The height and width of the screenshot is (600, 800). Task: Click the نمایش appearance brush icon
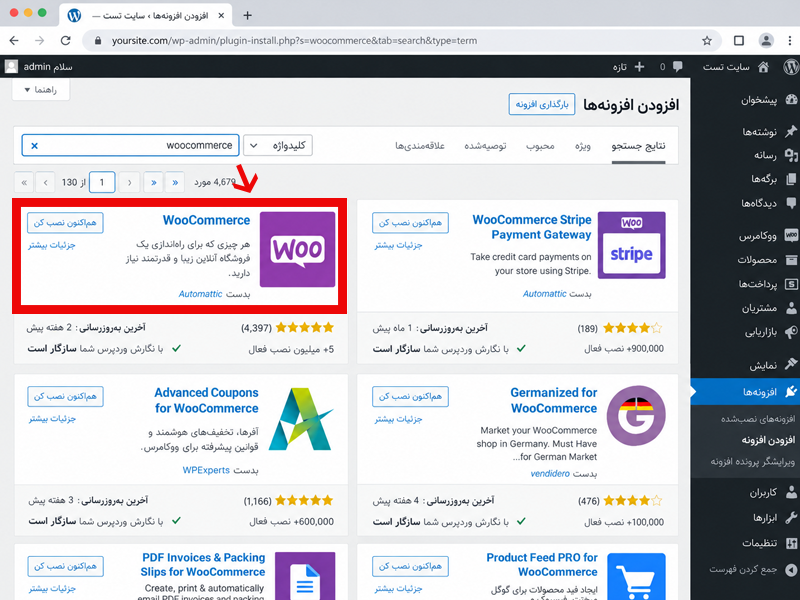point(791,364)
